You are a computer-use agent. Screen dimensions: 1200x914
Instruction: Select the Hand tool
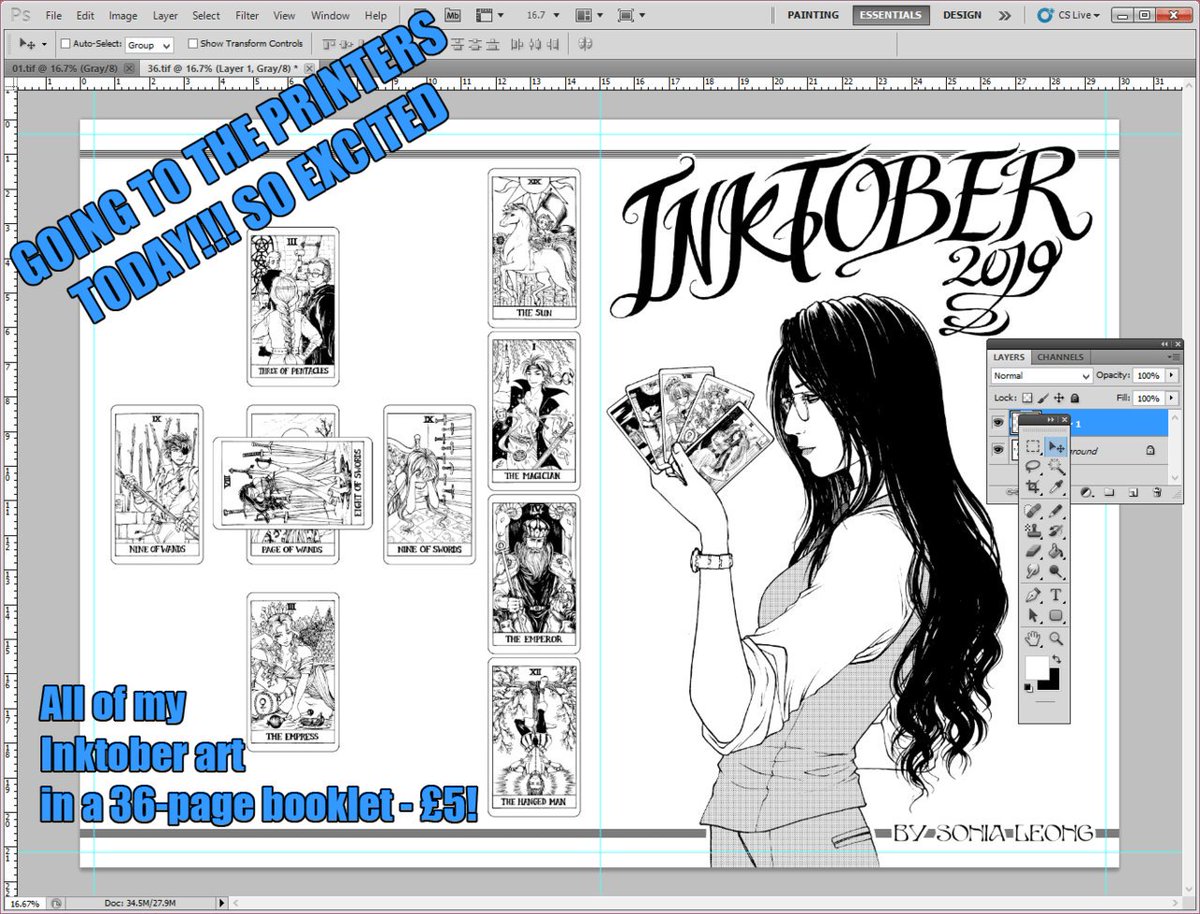(1033, 639)
